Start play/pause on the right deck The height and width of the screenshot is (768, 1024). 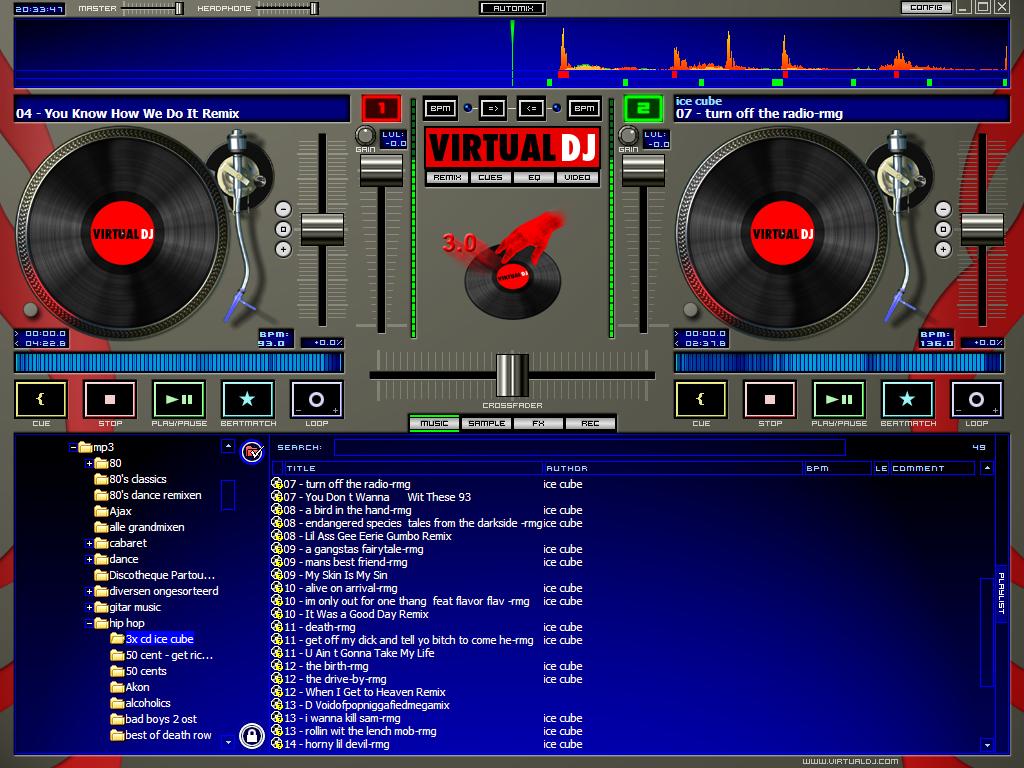(x=839, y=399)
